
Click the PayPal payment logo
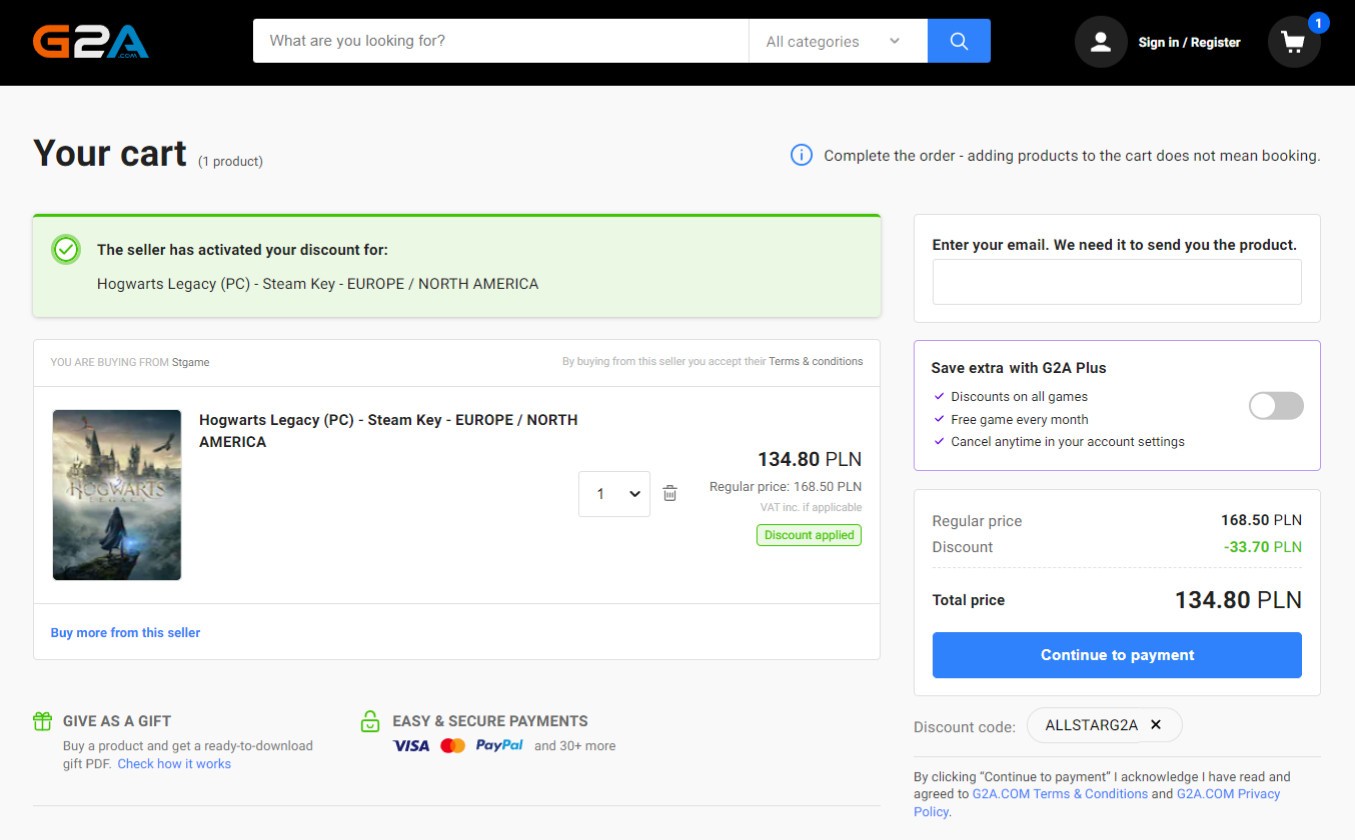tap(499, 746)
